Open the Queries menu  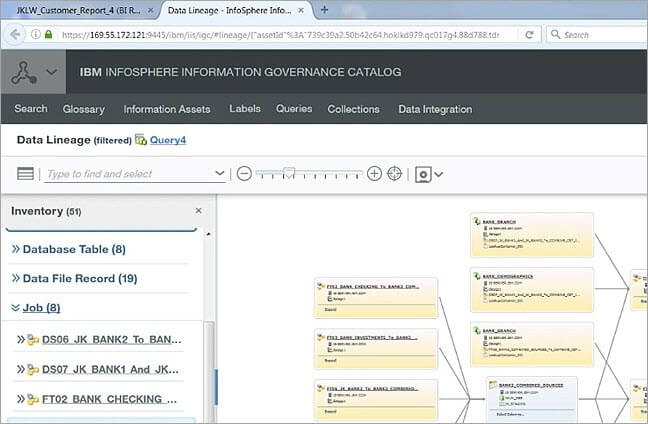[294, 109]
